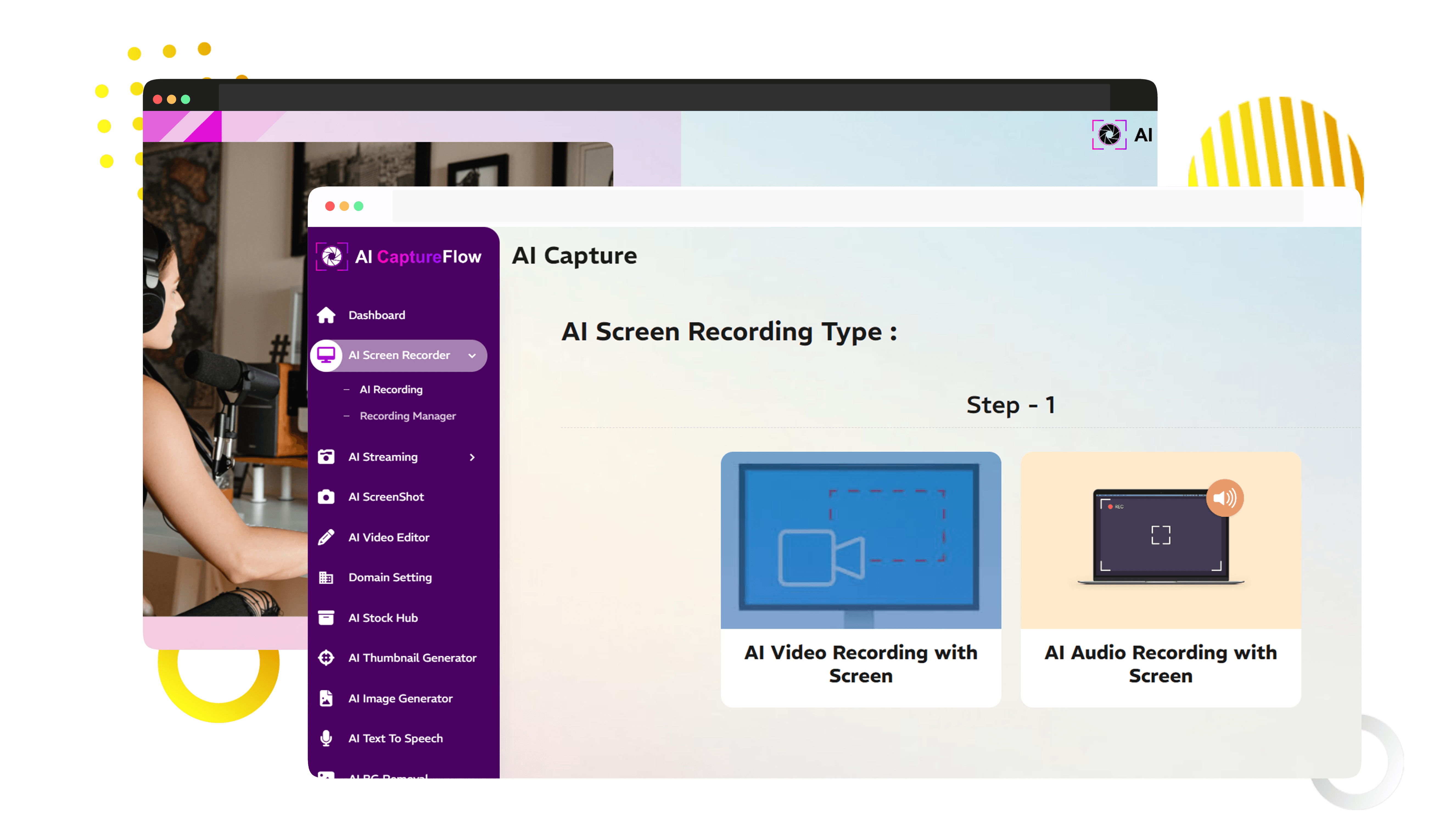Open AI Thumbnail Generator in the sidebar

[412, 658]
